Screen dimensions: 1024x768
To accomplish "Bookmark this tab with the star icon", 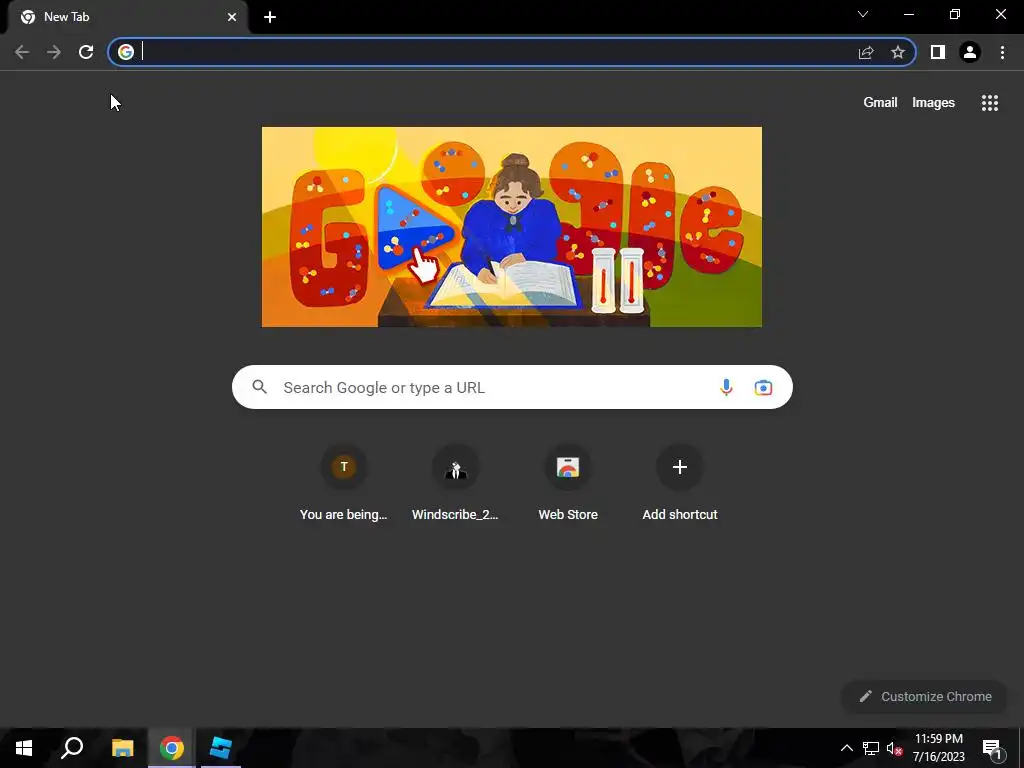I will coord(898,52).
